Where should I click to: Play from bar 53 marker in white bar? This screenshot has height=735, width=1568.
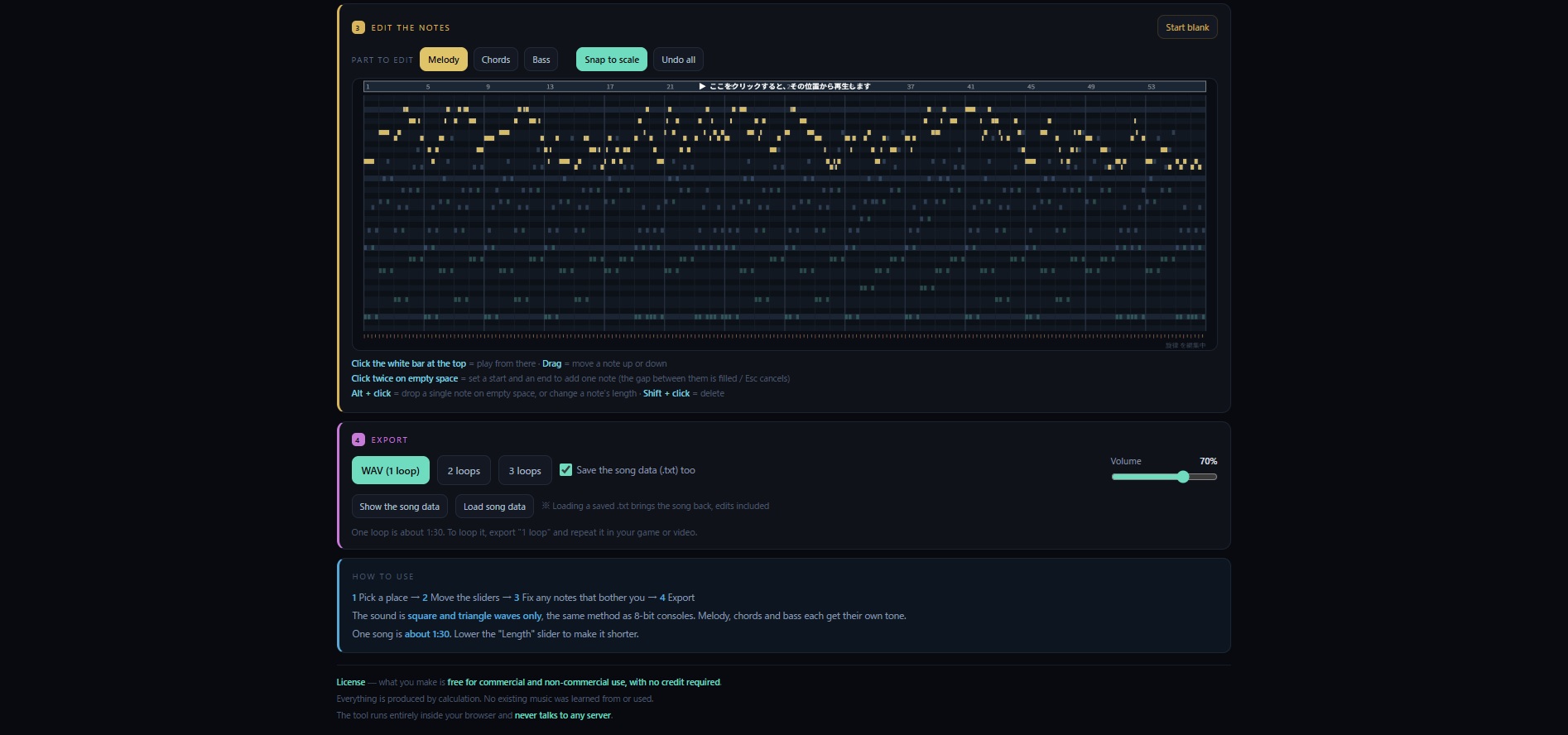click(1152, 87)
